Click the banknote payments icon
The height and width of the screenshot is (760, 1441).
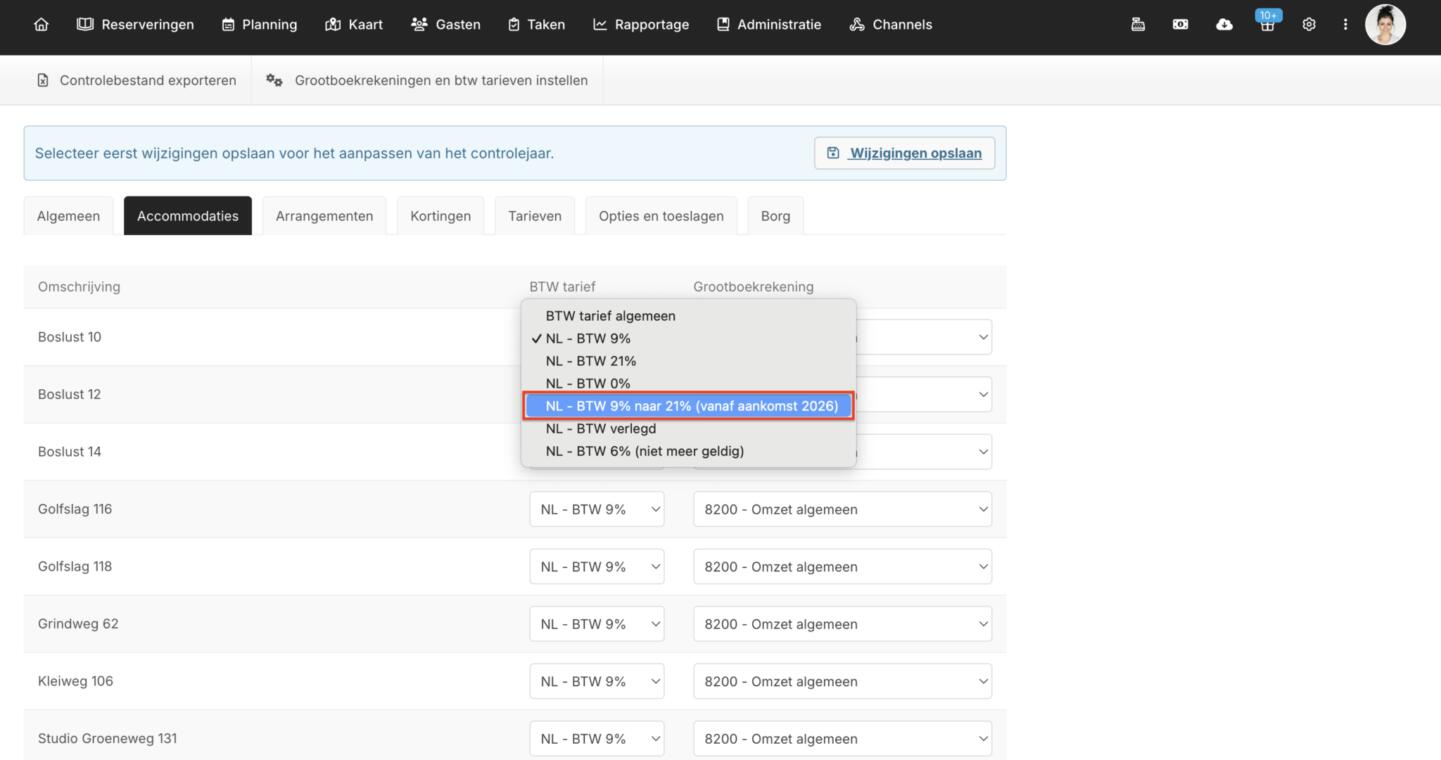1180,25
